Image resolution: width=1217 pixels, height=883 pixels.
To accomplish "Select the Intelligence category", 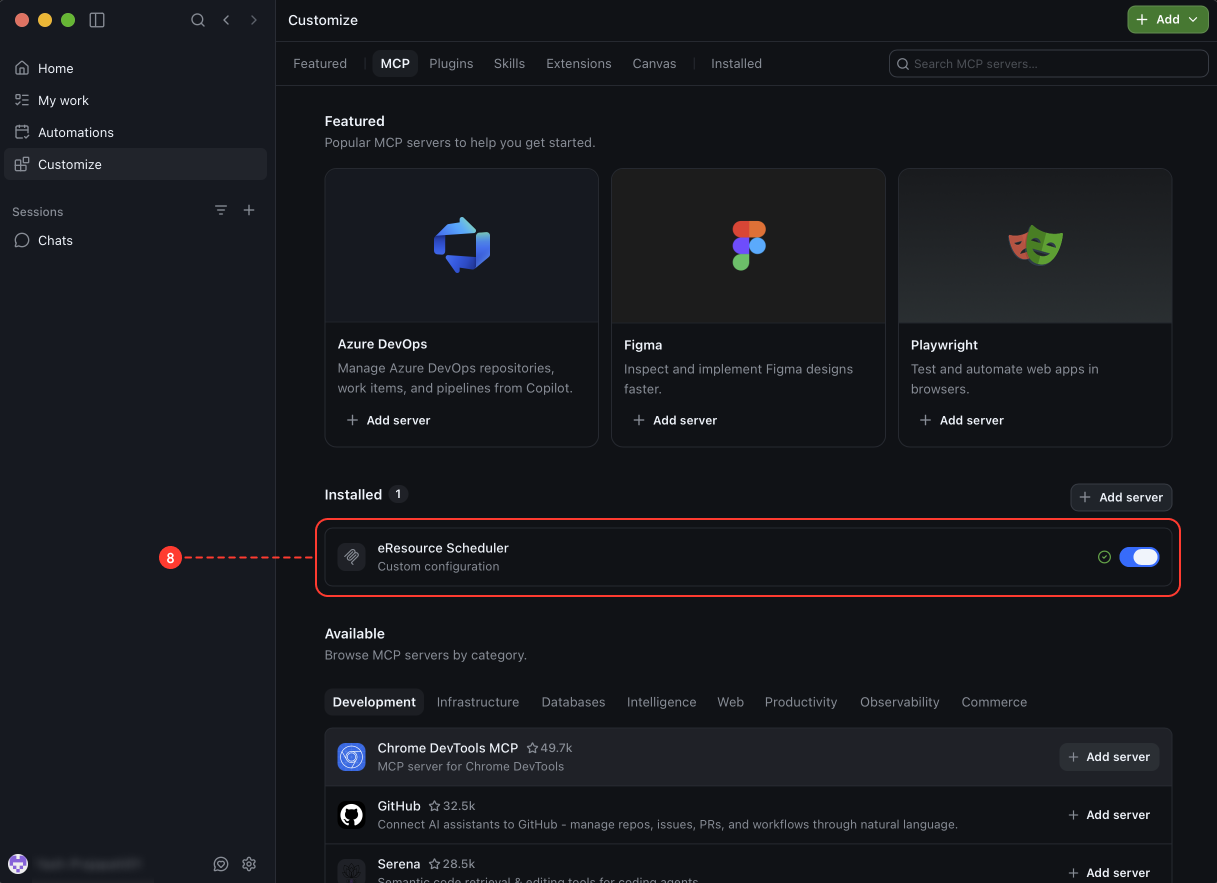I will pos(661,702).
